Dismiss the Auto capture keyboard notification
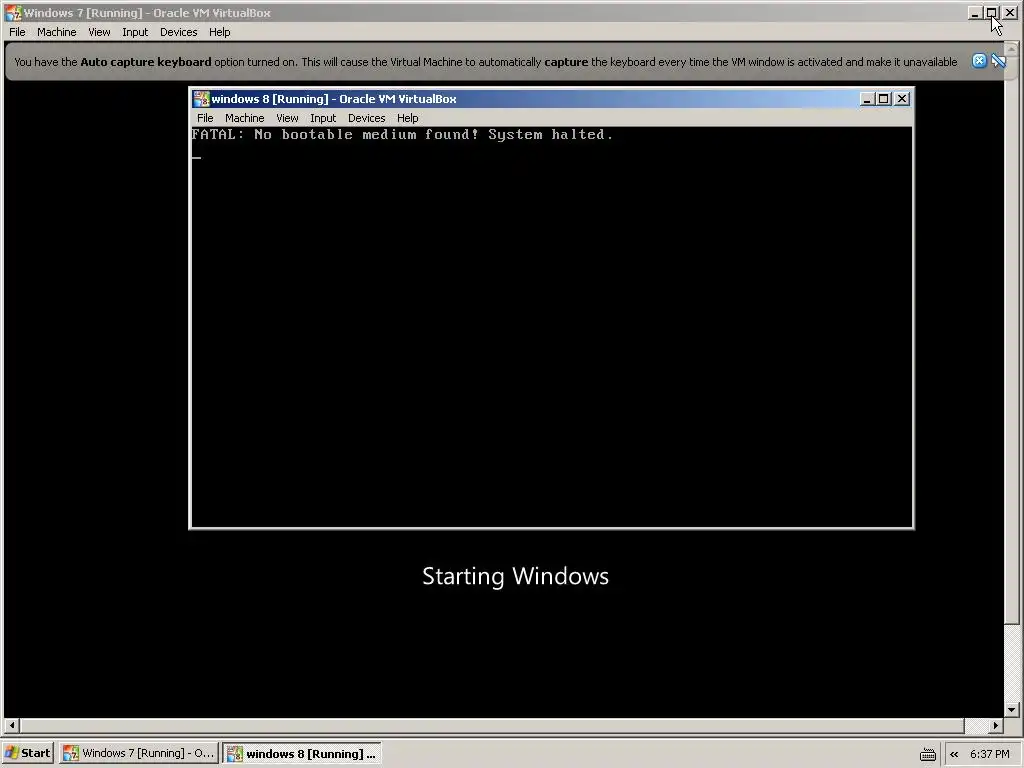Image resolution: width=1024 pixels, height=768 pixels. (979, 61)
